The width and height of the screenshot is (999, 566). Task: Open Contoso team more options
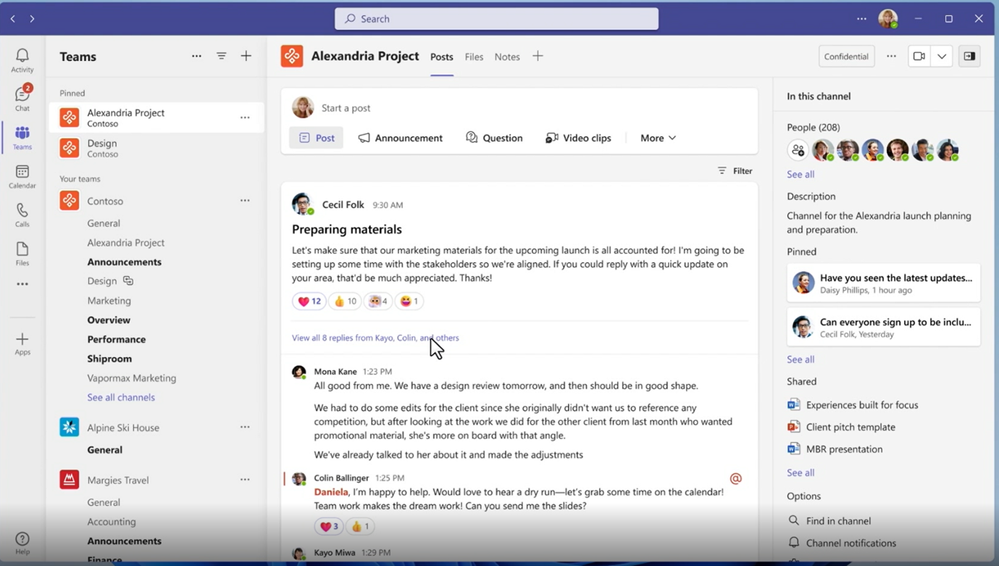click(245, 200)
